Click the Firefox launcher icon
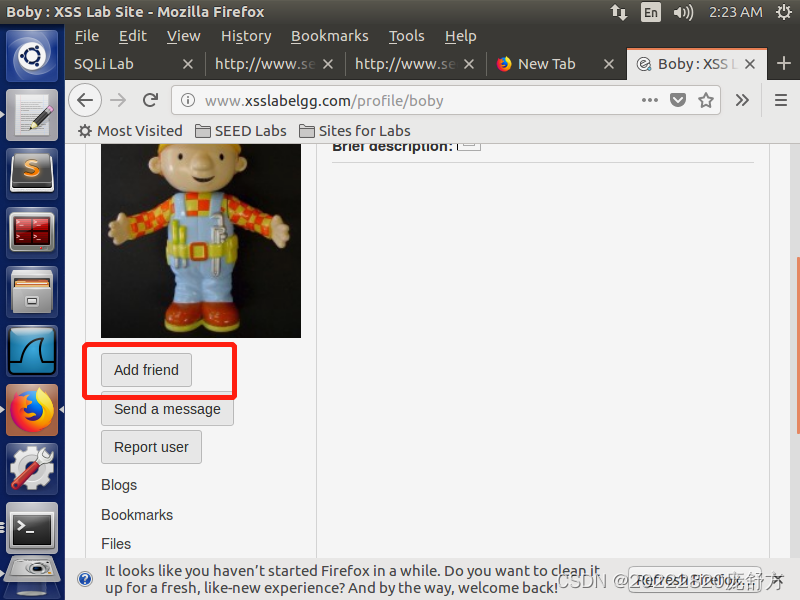The image size is (800, 600). point(32,410)
